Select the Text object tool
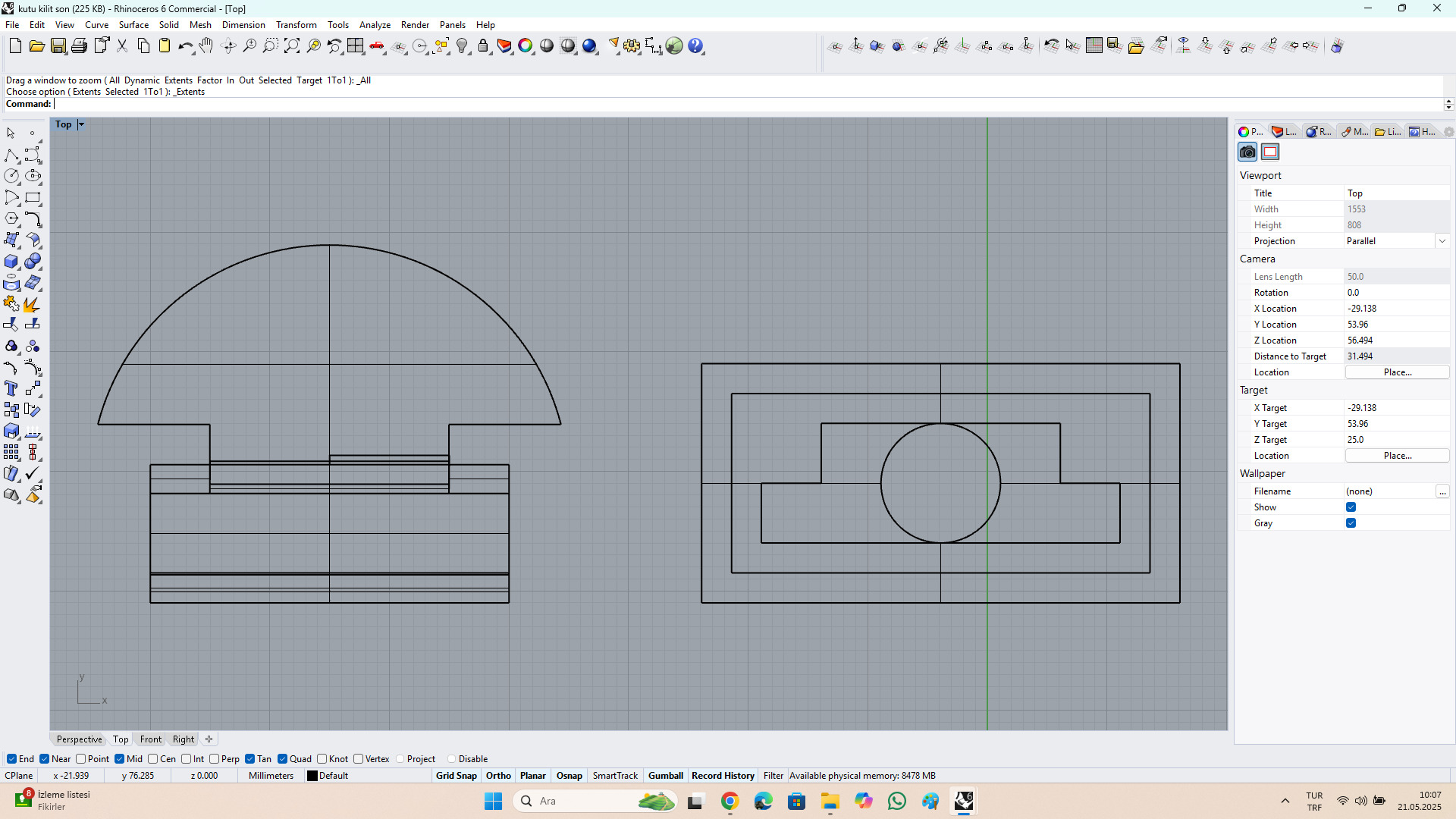This screenshot has height=819, width=1456. [11, 389]
